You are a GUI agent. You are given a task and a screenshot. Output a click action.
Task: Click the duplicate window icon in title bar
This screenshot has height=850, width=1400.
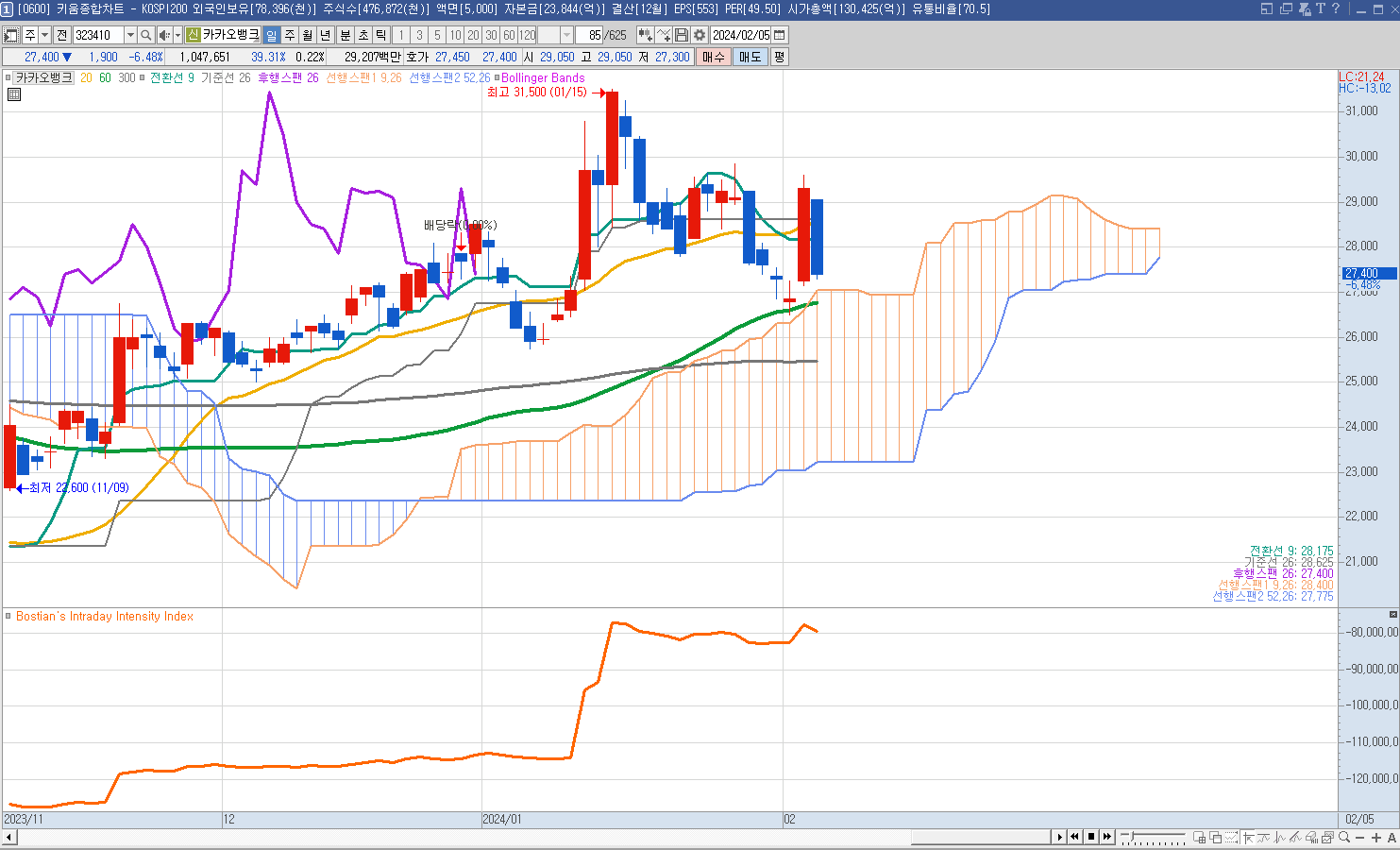pyautogui.click(x=1286, y=8)
